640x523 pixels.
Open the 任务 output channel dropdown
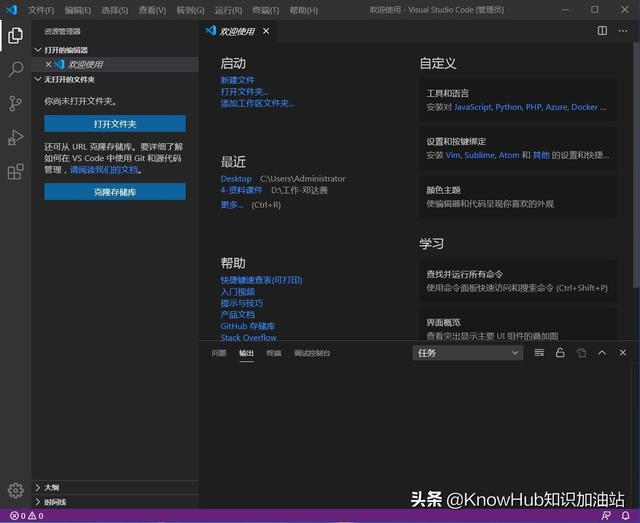pyautogui.click(x=468, y=353)
